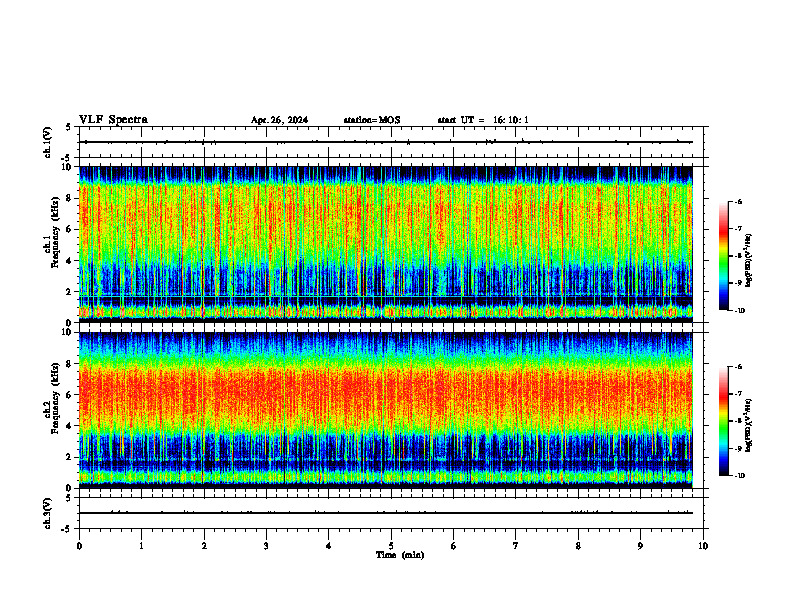Screen dimensions: 792x612
Task: Click the 'station=MOS' label
Action: (x=372, y=120)
